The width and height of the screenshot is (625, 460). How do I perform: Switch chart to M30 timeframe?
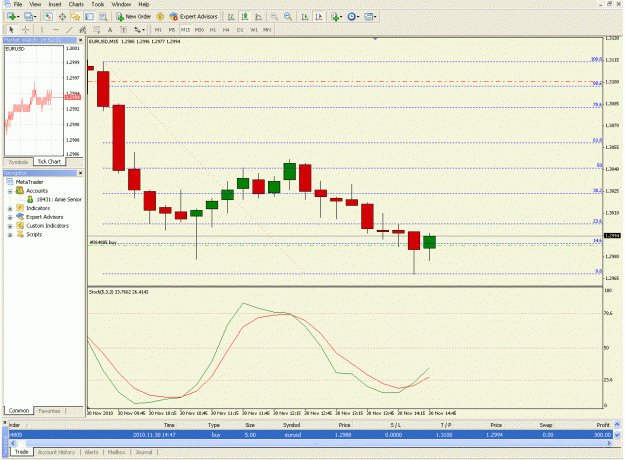(x=199, y=29)
